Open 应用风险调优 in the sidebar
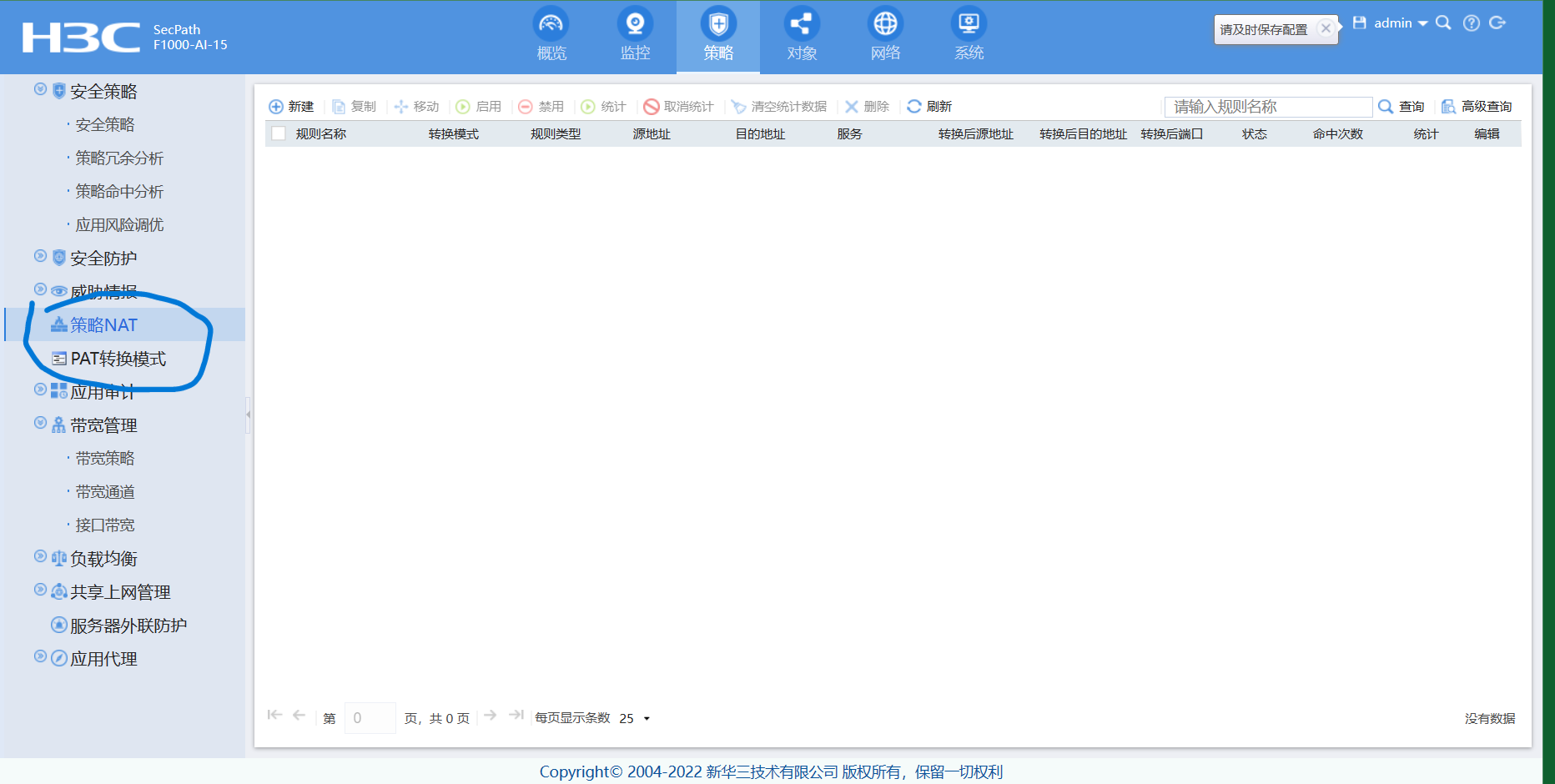 point(119,225)
